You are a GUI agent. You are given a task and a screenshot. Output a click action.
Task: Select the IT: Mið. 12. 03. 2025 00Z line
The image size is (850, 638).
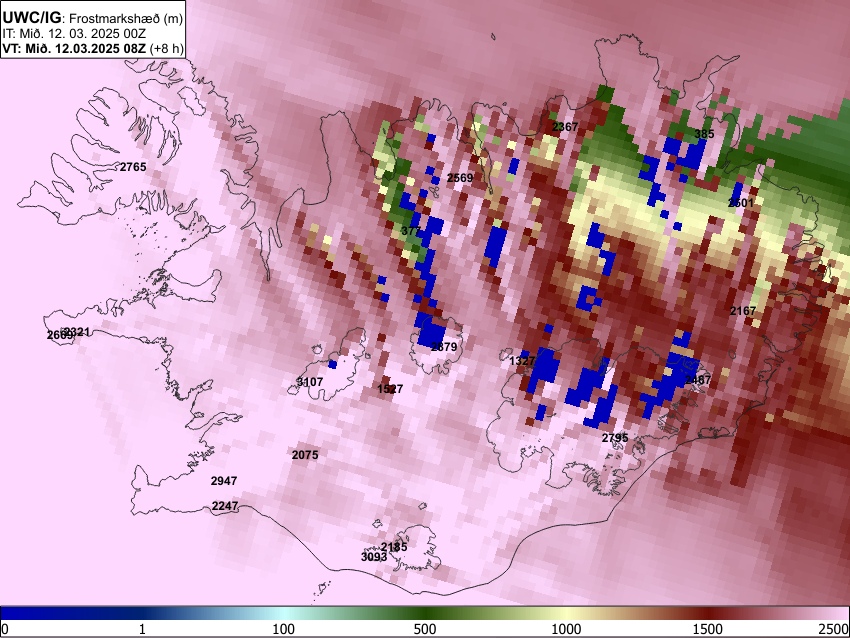click(74, 34)
